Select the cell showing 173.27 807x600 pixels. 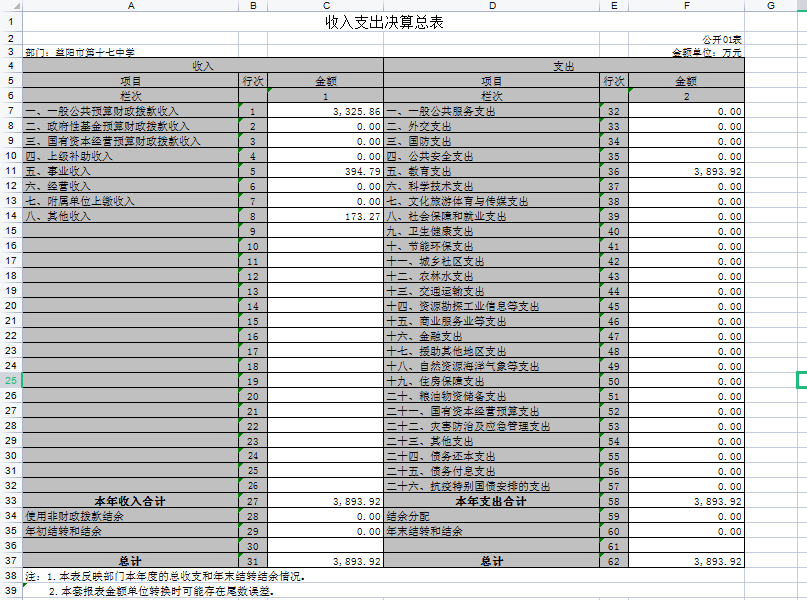(x=326, y=216)
